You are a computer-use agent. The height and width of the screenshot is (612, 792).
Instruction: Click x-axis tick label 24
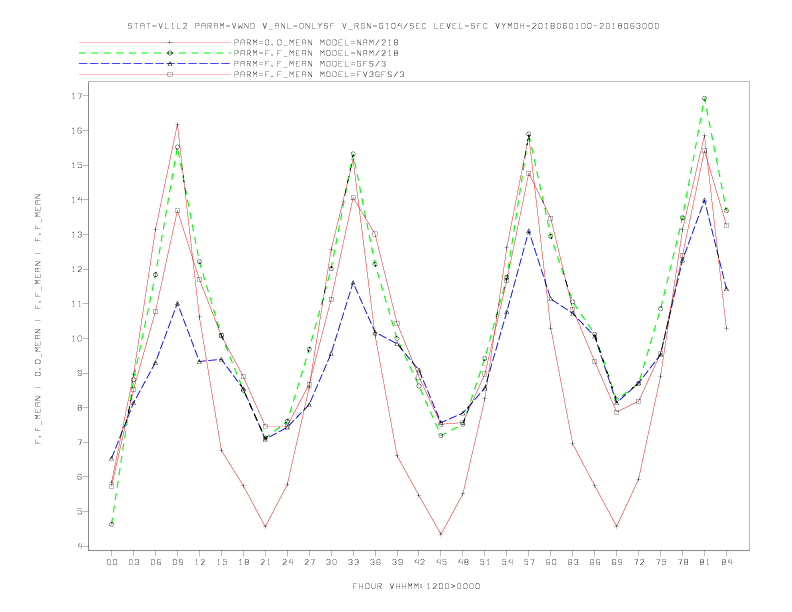287,562
